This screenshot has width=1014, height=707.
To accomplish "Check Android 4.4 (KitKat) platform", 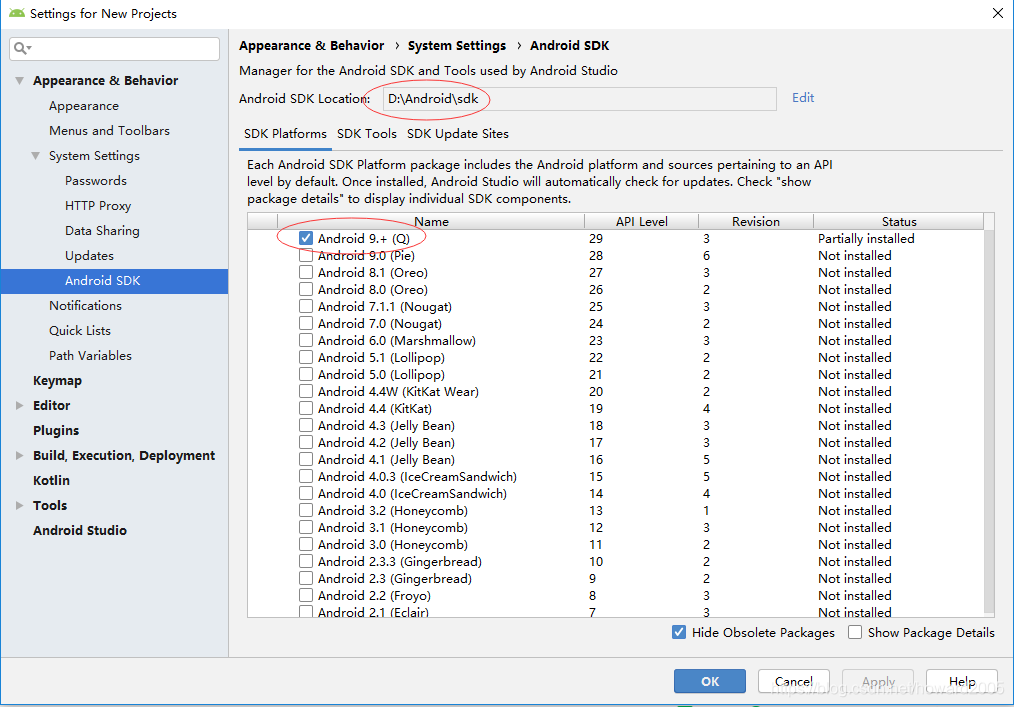I will click(x=306, y=408).
